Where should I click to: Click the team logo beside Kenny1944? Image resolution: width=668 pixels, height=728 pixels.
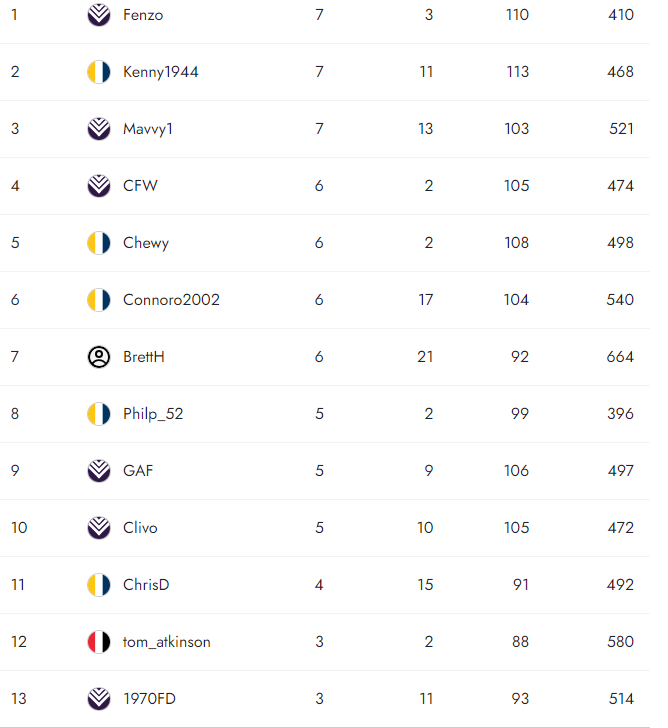99,72
